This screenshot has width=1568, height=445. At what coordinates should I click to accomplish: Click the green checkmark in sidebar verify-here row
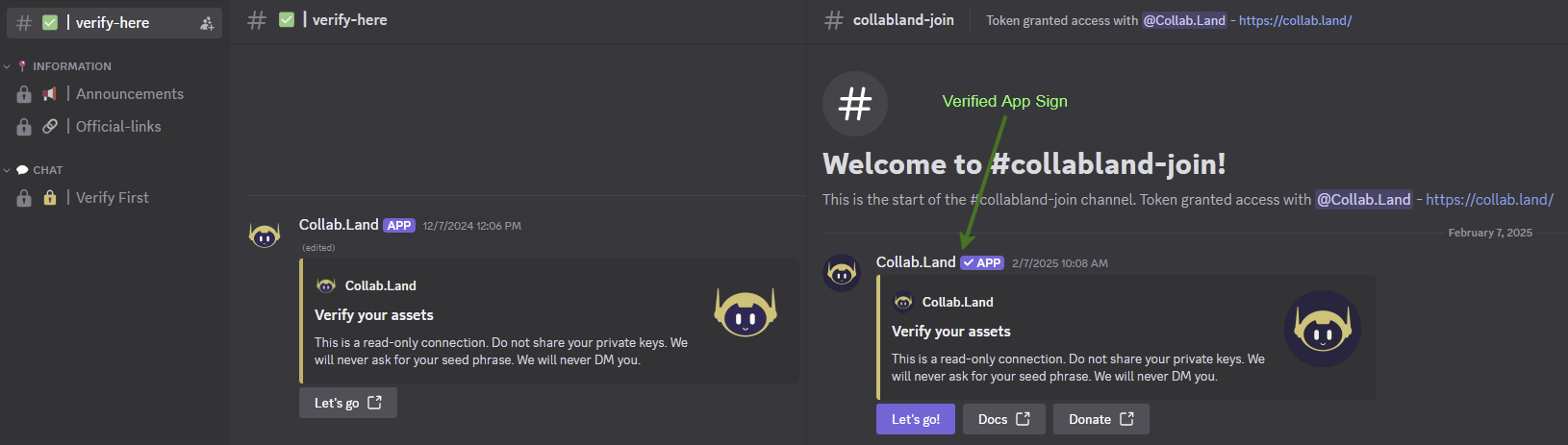[x=50, y=23]
